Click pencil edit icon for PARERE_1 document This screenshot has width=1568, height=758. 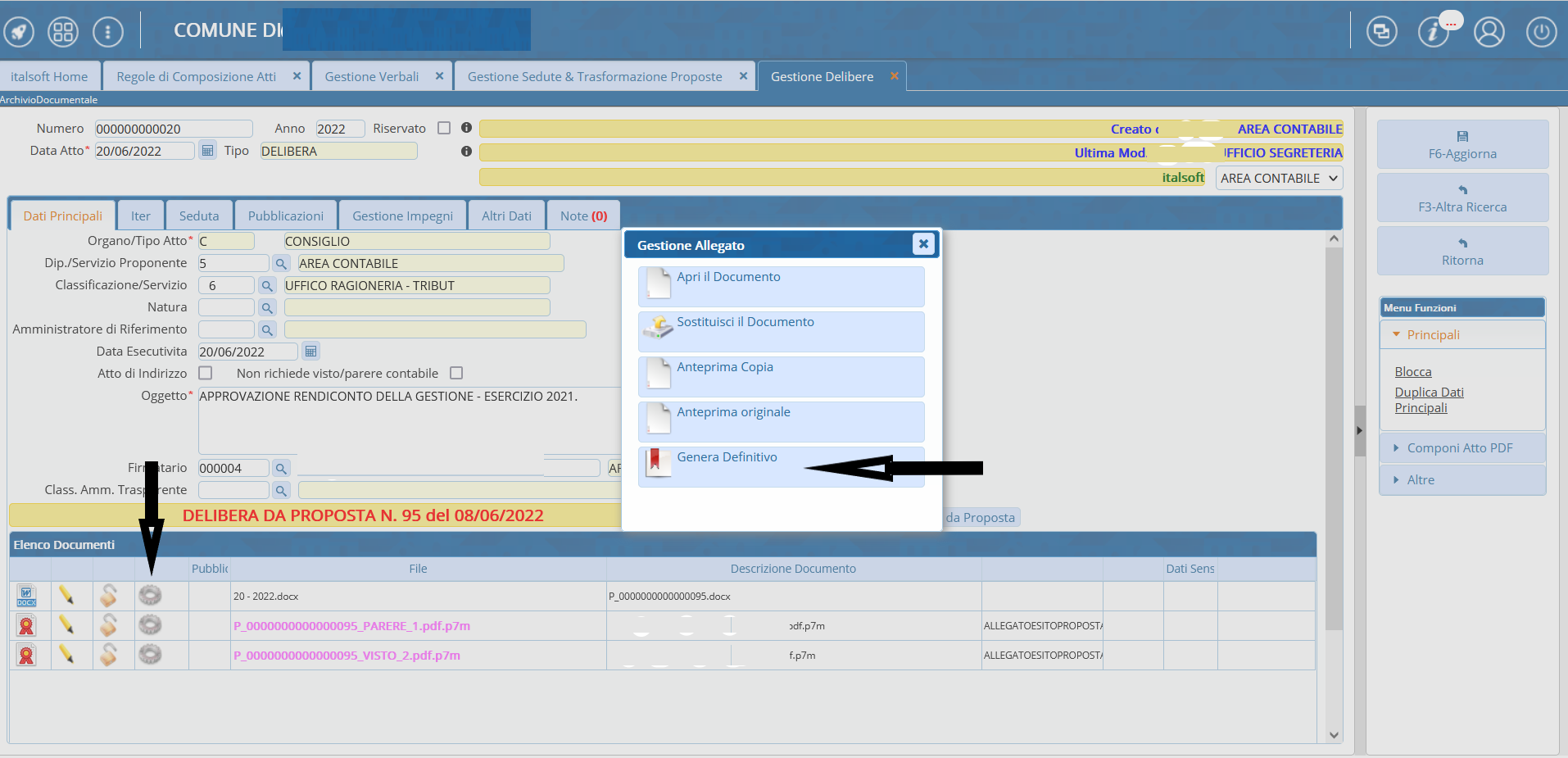(66, 625)
